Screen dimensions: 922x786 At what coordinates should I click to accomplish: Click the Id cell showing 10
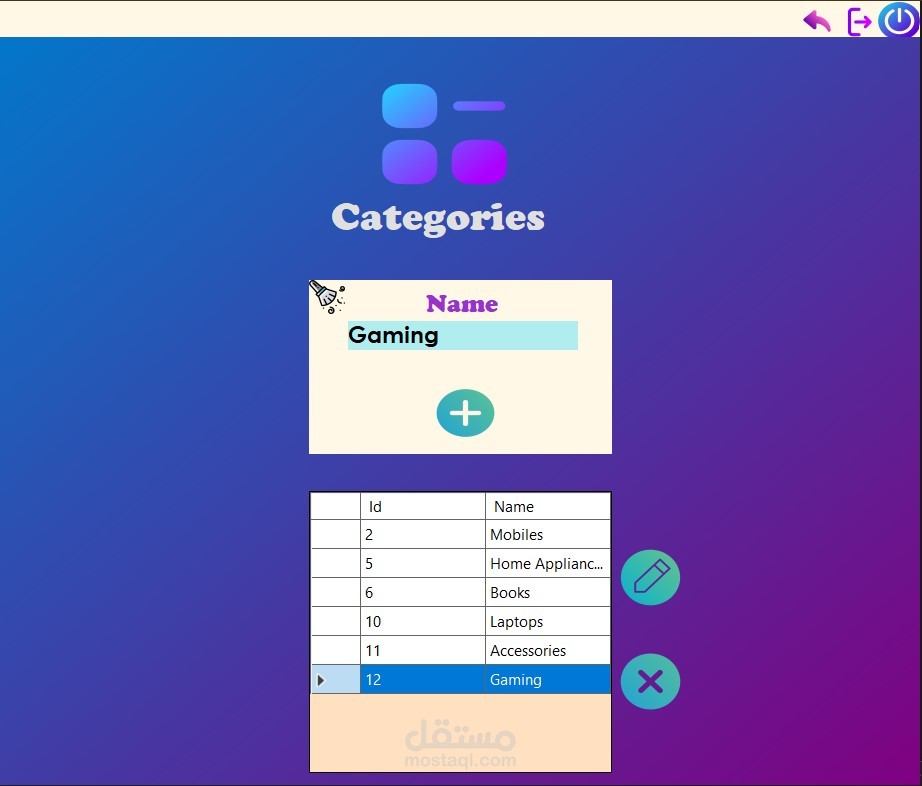coord(423,621)
